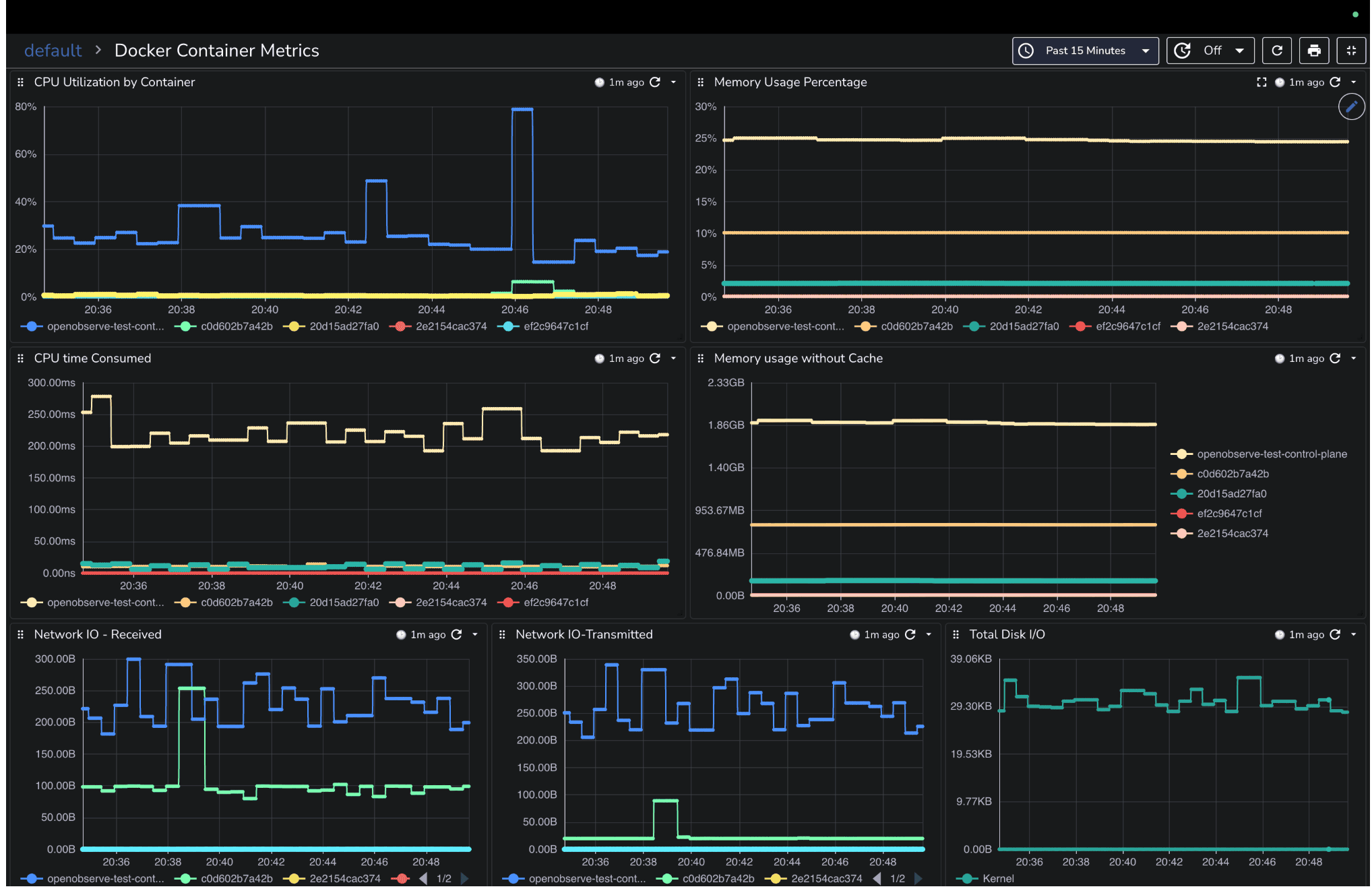Image resolution: width=1372 pixels, height=891 pixels.
Task: Select the yellow 2e2154cac374 legend swatch in Network IO-Transmitted
Action: coord(776,879)
